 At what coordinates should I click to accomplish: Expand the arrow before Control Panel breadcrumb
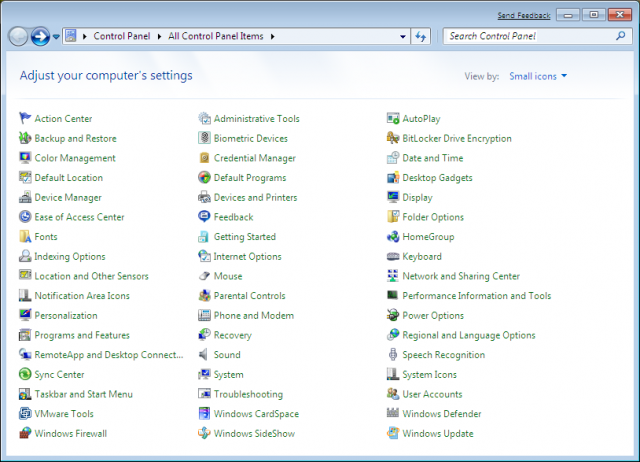[85, 36]
